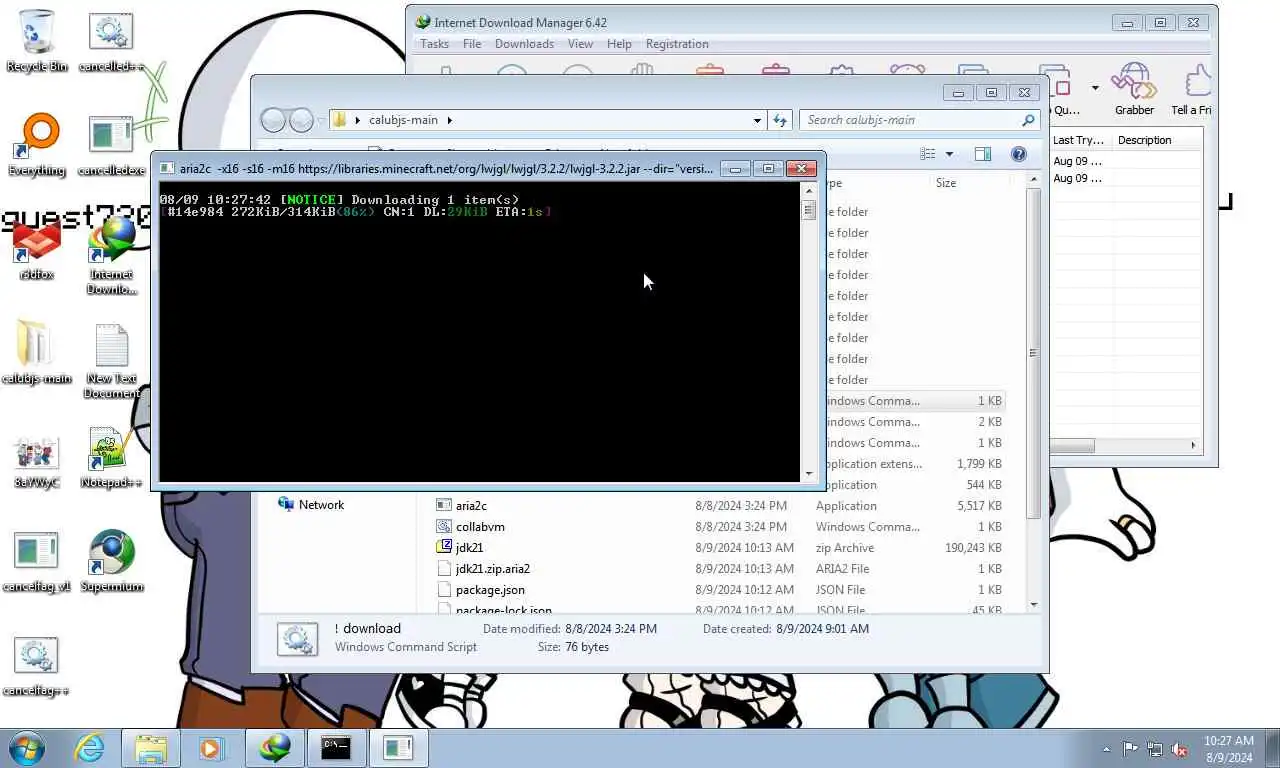Click the IDM horizontal list scrollbar
This screenshot has height=768, width=1280.
point(1071,445)
